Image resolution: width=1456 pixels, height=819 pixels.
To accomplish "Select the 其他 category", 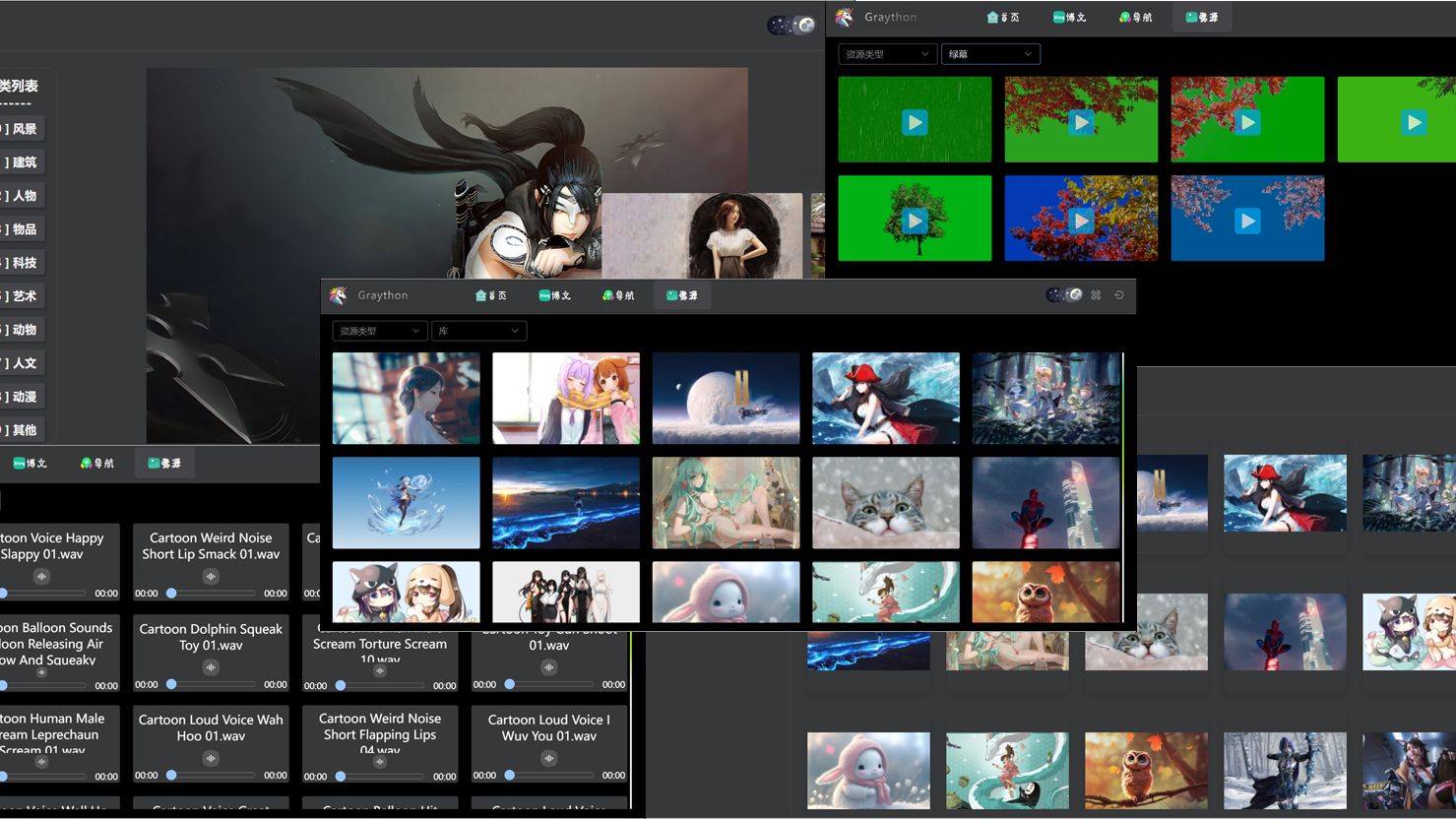I will [22, 430].
